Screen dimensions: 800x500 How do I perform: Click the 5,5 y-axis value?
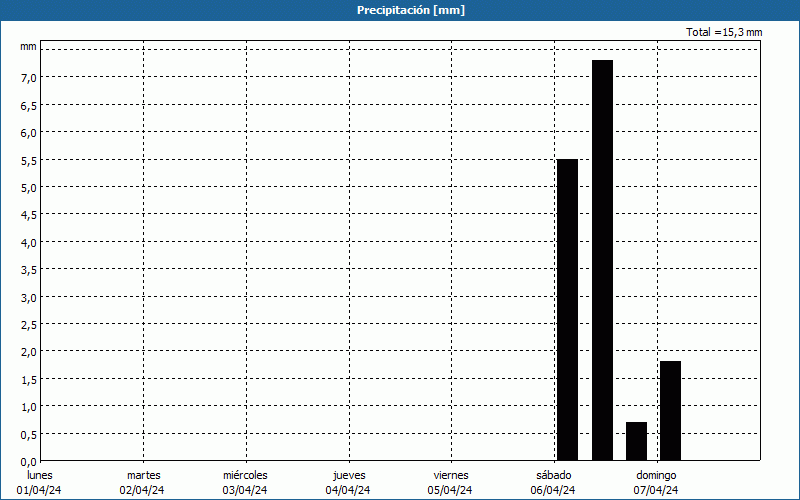[29, 160]
